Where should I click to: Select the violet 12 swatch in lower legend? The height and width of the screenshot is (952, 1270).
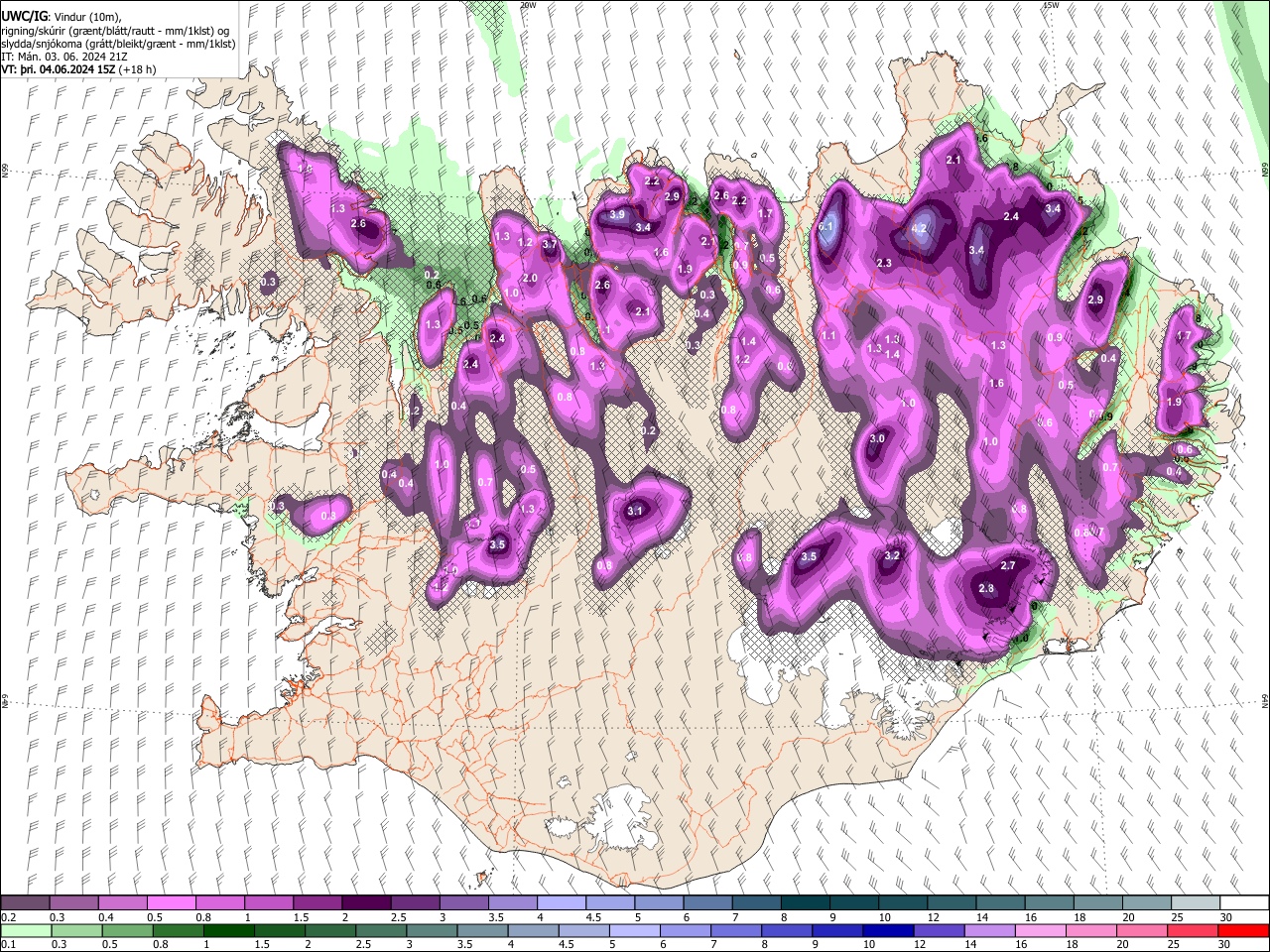pos(938,930)
